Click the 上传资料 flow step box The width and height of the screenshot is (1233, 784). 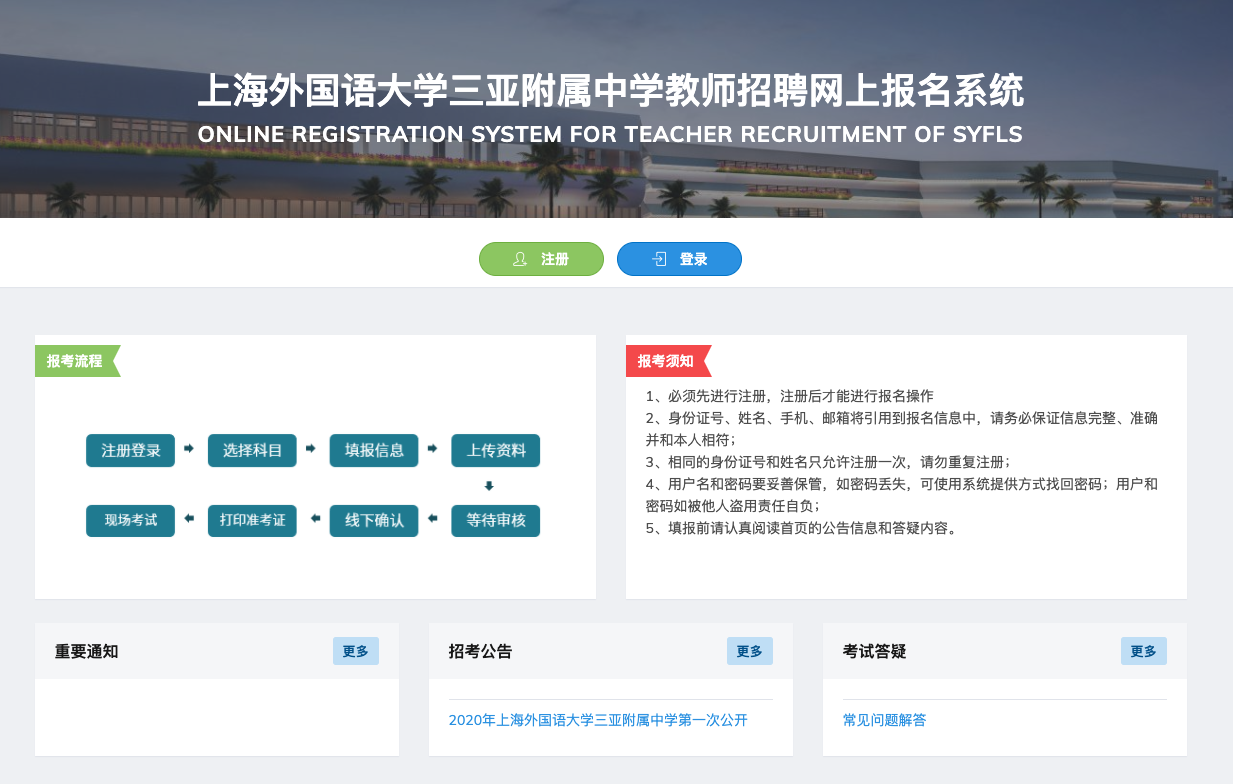tap(496, 450)
